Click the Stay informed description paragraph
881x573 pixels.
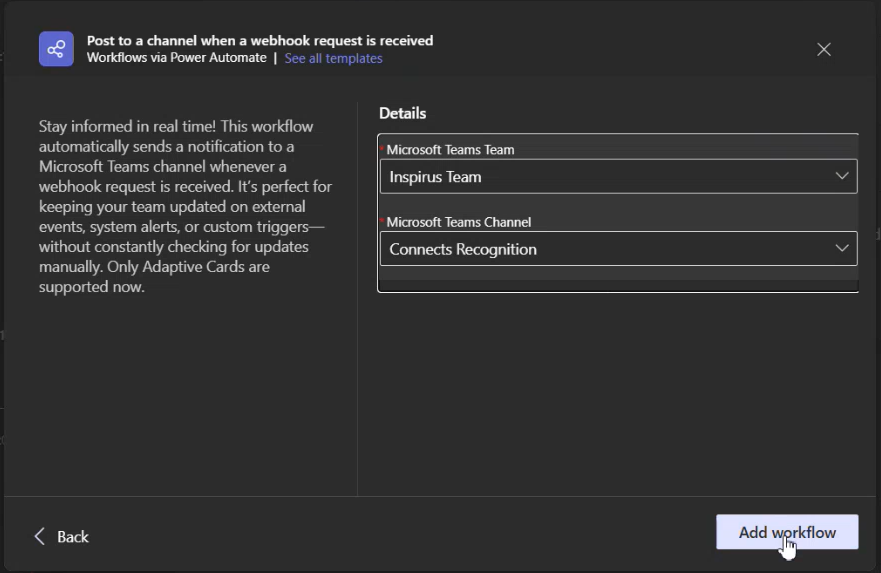pyautogui.click(x=185, y=206)
